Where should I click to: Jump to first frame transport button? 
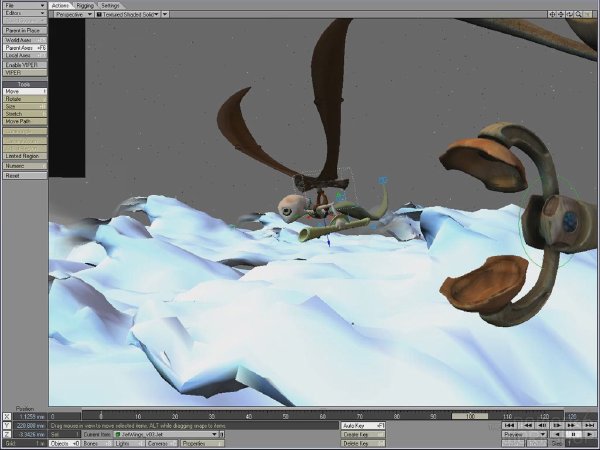click(x=509, y=425)
